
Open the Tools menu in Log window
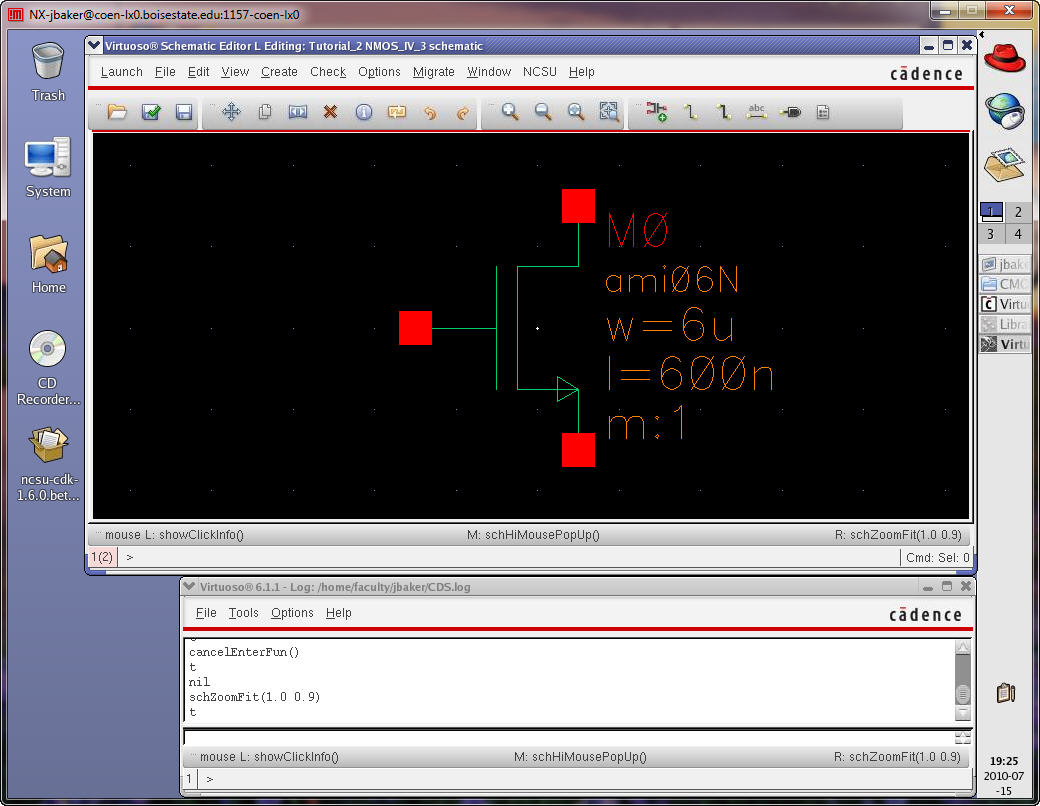pyautogui.click(x=243, y=613)
